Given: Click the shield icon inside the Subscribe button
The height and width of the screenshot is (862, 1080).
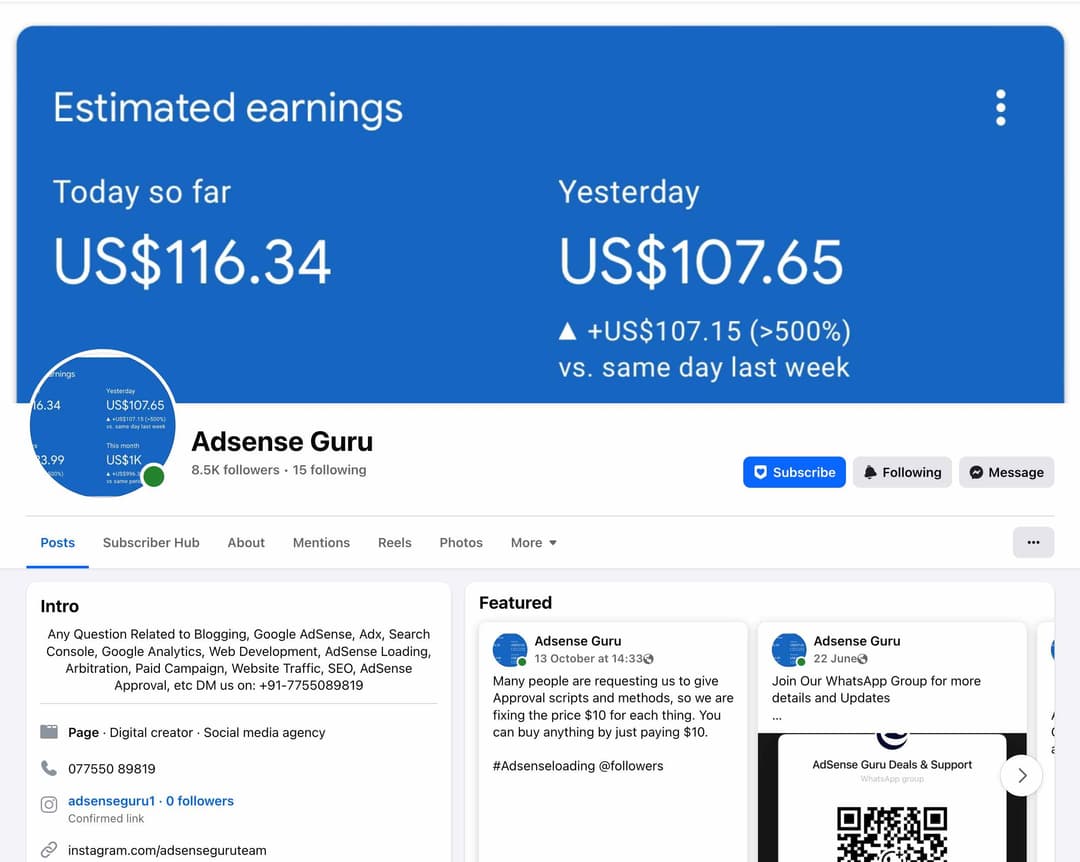Looking at the screenshot, I should pyautogui.click(x=762, y=471).
